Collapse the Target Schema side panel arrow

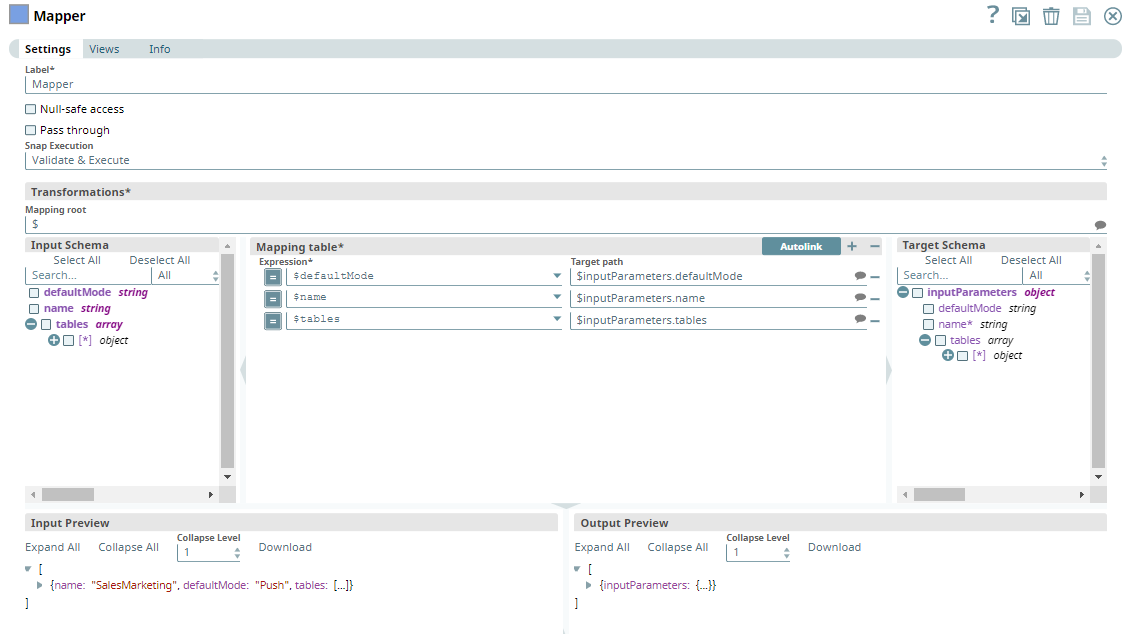[x=889, y=370]
